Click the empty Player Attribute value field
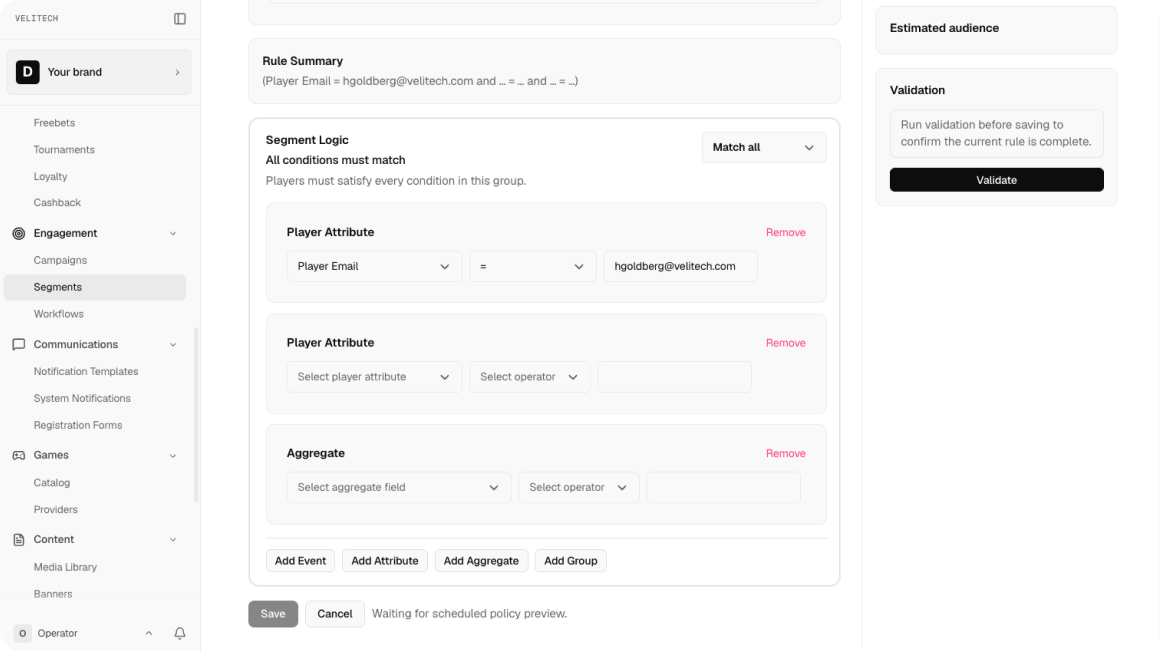Screen dimensions: 1160x651 pyautogui.click(x=675, y=377)
